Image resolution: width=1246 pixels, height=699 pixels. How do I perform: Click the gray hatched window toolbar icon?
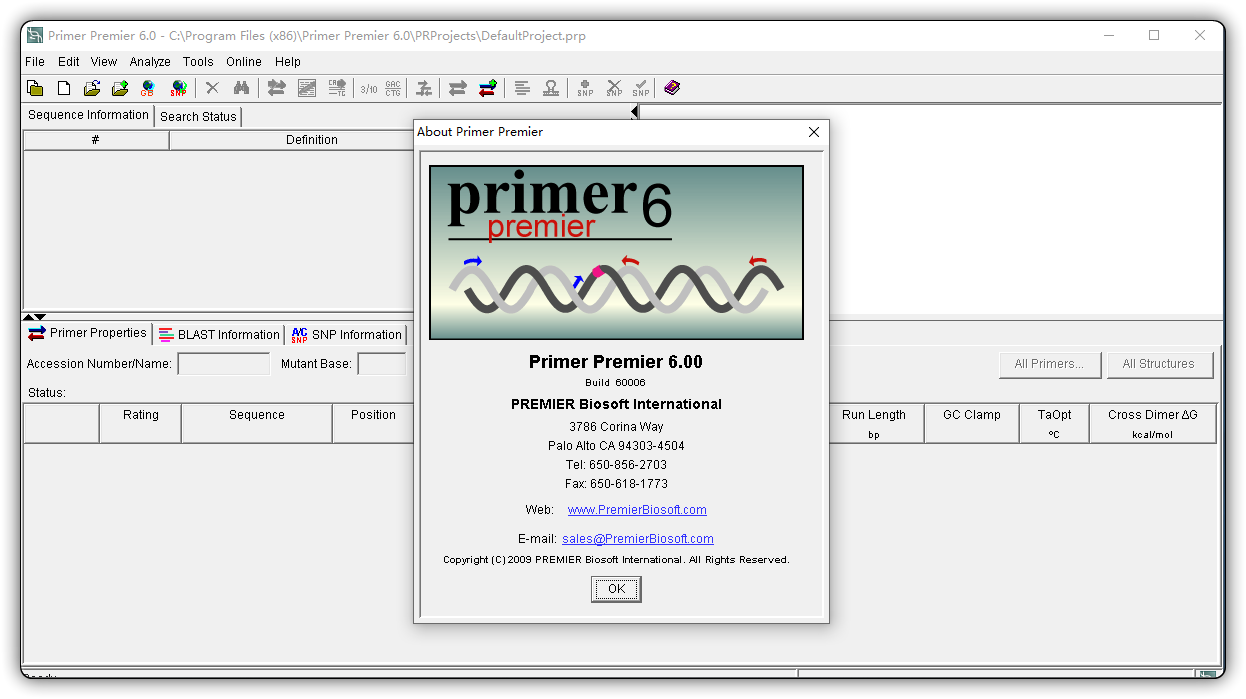coord(307,88)
